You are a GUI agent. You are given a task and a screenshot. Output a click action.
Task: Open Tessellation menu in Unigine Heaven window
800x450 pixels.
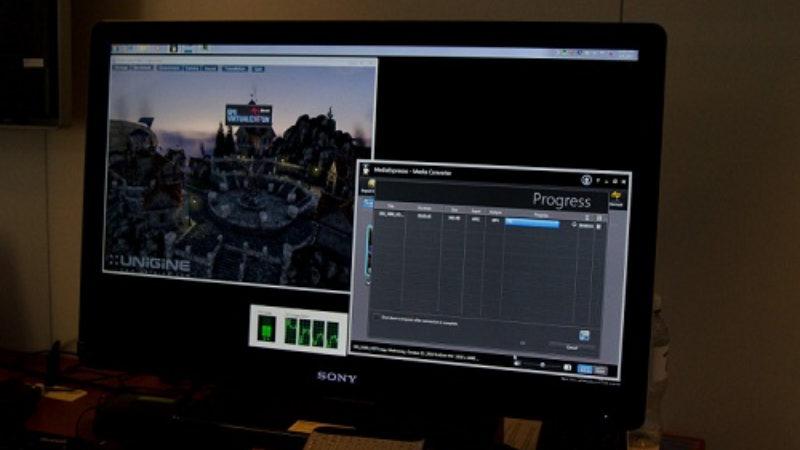click(235, 68)
